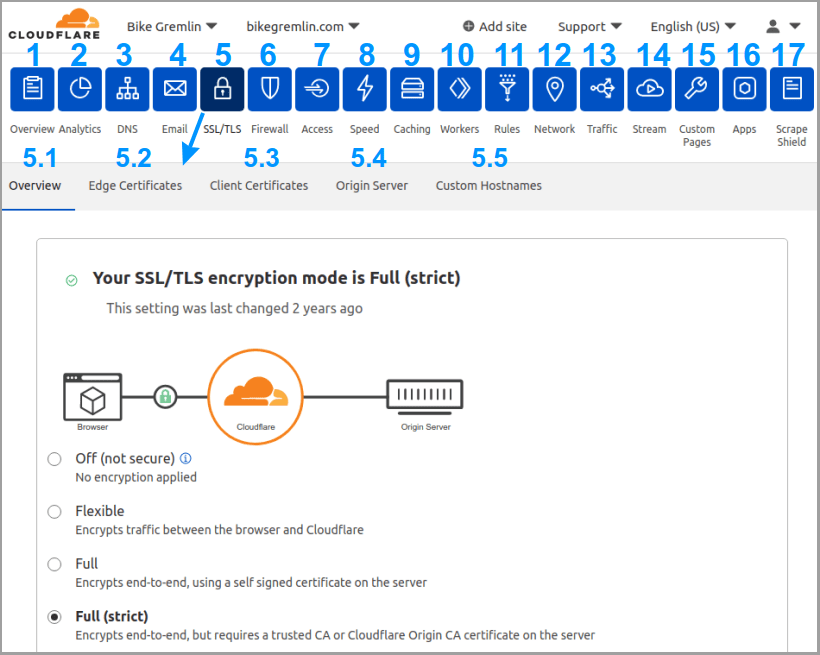Viewport: 820px width, 655px height.
Task: Select the Flexible encryption radio button
Action: point(54,512)
